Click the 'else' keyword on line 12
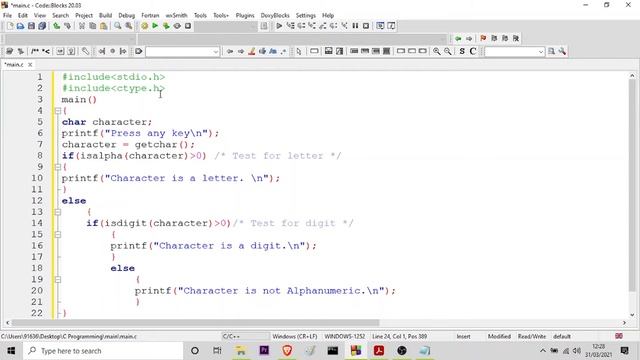The image size is (640, 360). coord(74,201)
